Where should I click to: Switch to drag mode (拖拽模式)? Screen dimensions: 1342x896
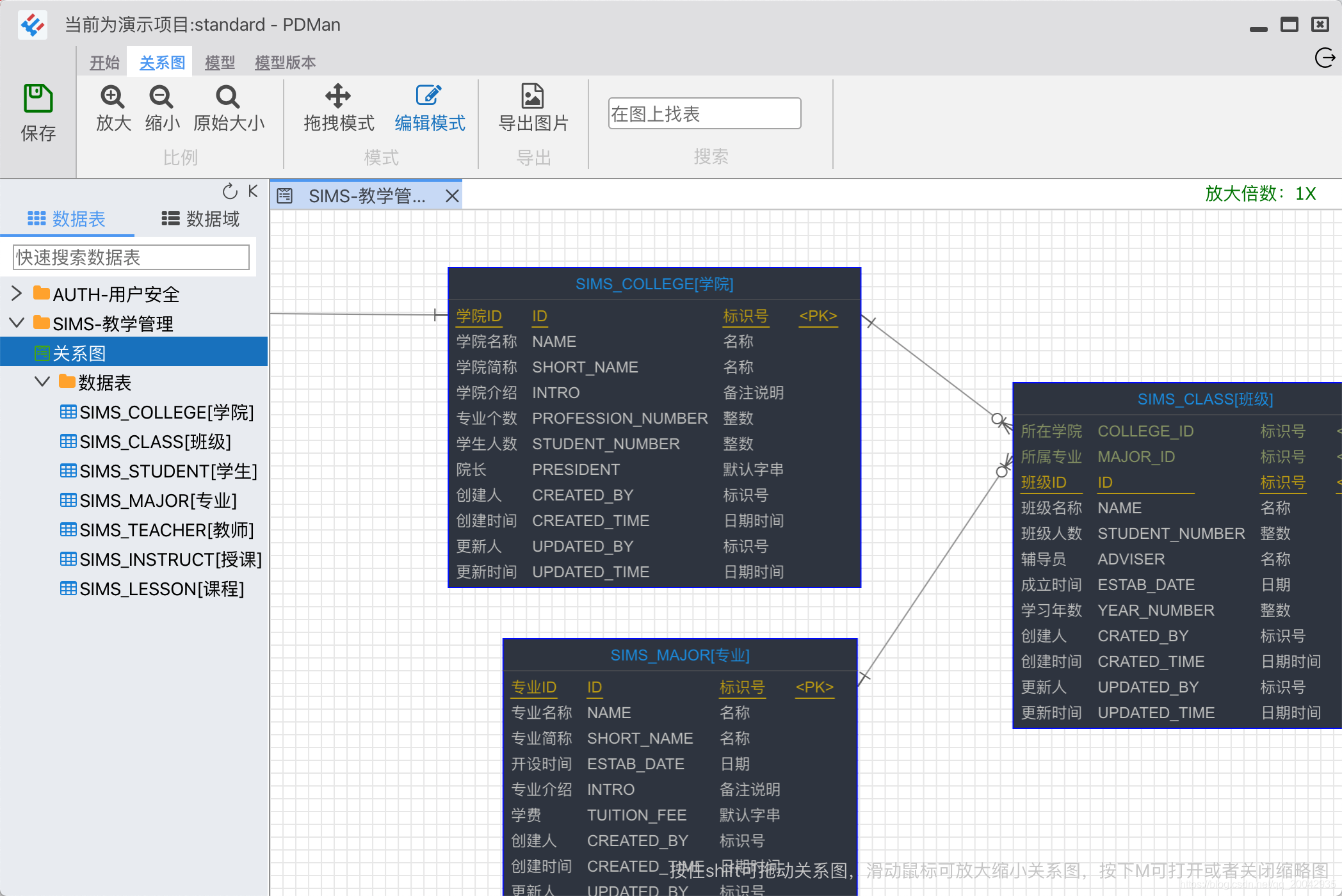coord(338,97)
